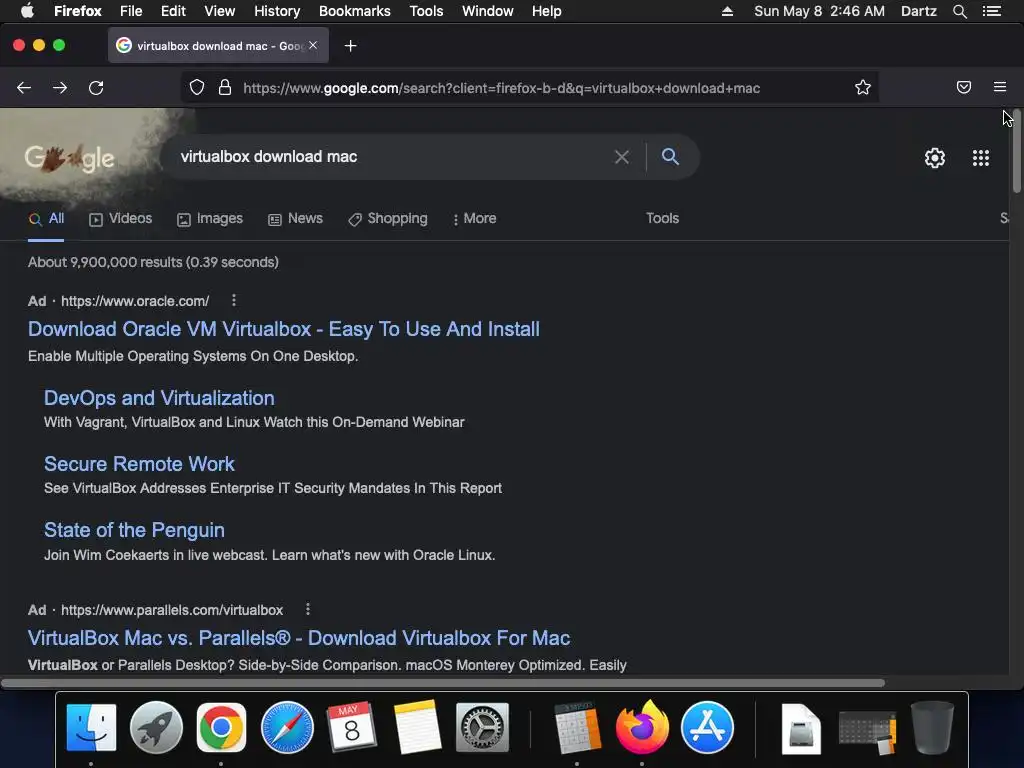The width and height of the screenshot is (1024, 768).
Task: Open the Edit menu
Action: (173, 11)
